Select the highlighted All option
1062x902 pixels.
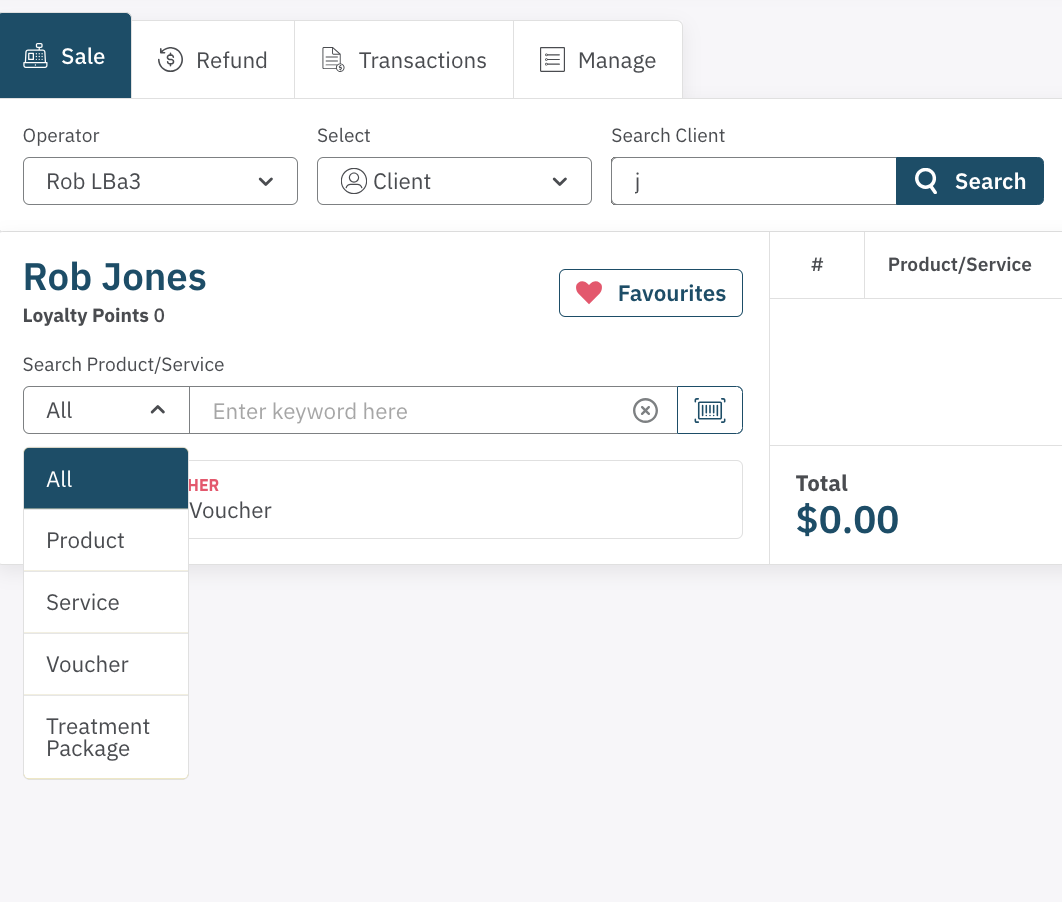pyautogui.click(x=60, y=479)
